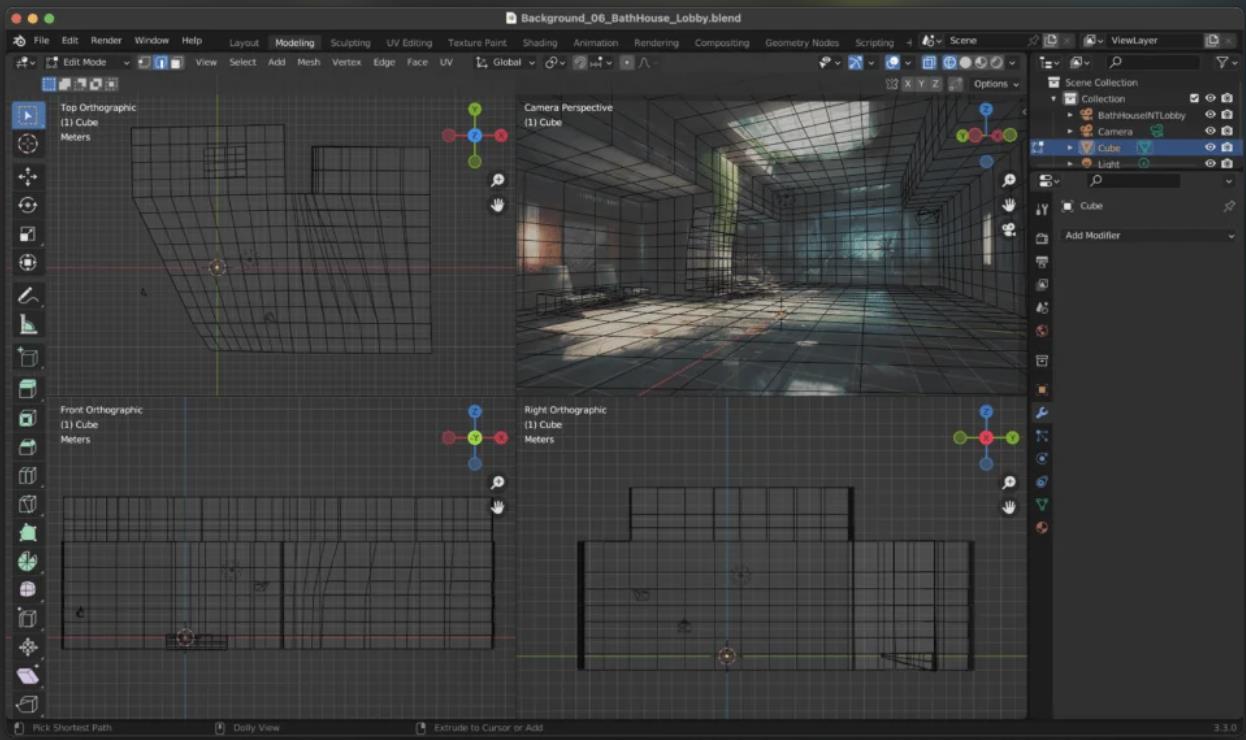Expand the Cube item in outliner
This screenshot has width=1246, height=740.
pos(1070,148)
